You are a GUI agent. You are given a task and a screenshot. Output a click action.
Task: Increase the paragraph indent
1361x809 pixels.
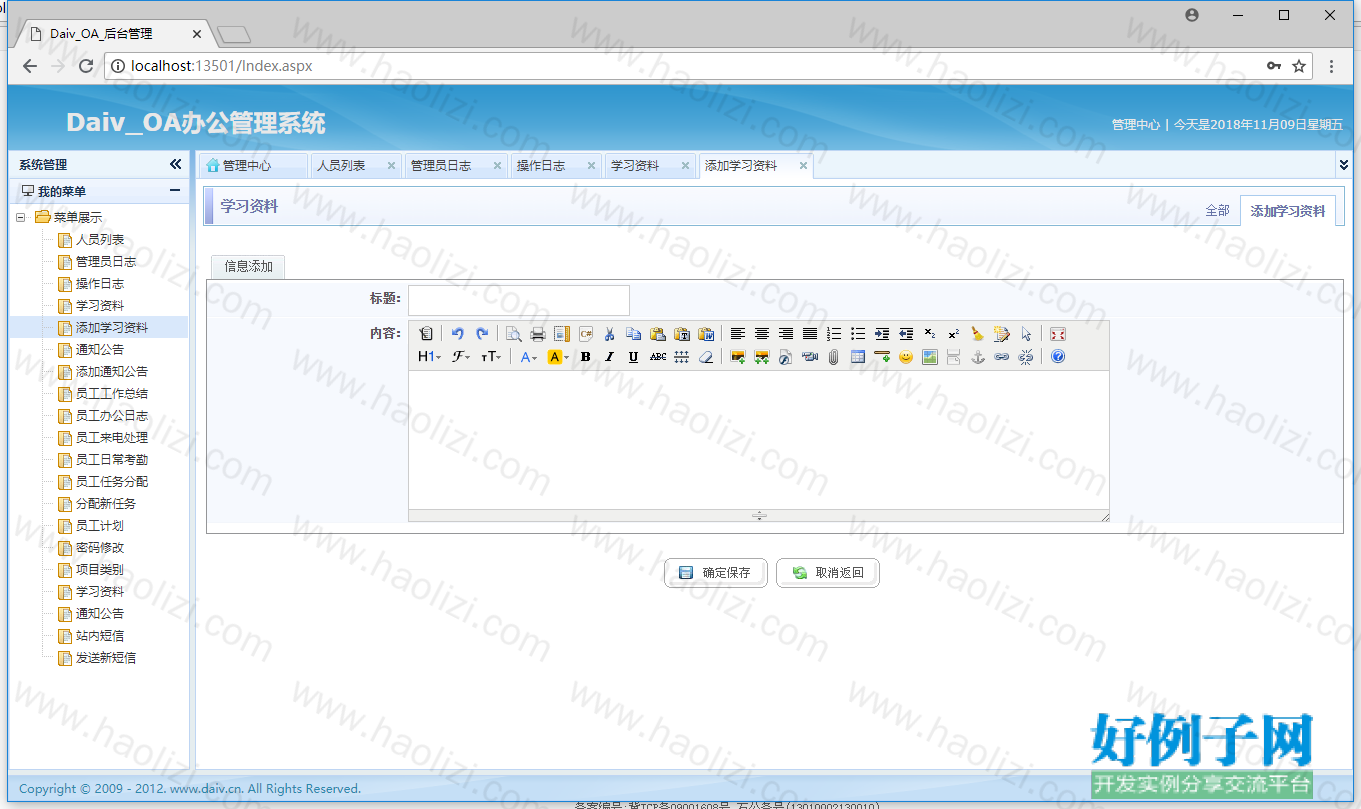882,334
